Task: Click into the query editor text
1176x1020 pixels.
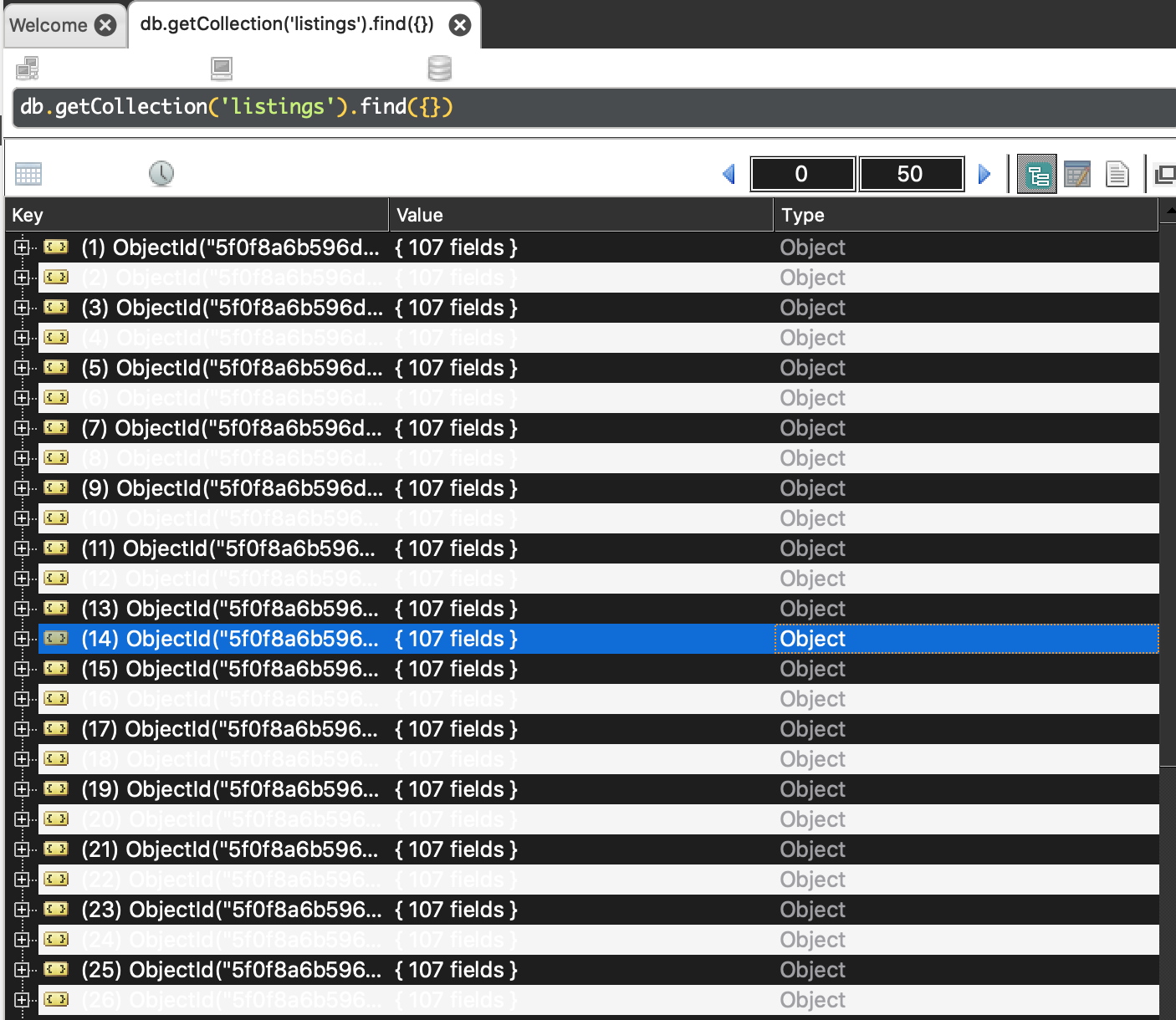Action: coord(237,107)
